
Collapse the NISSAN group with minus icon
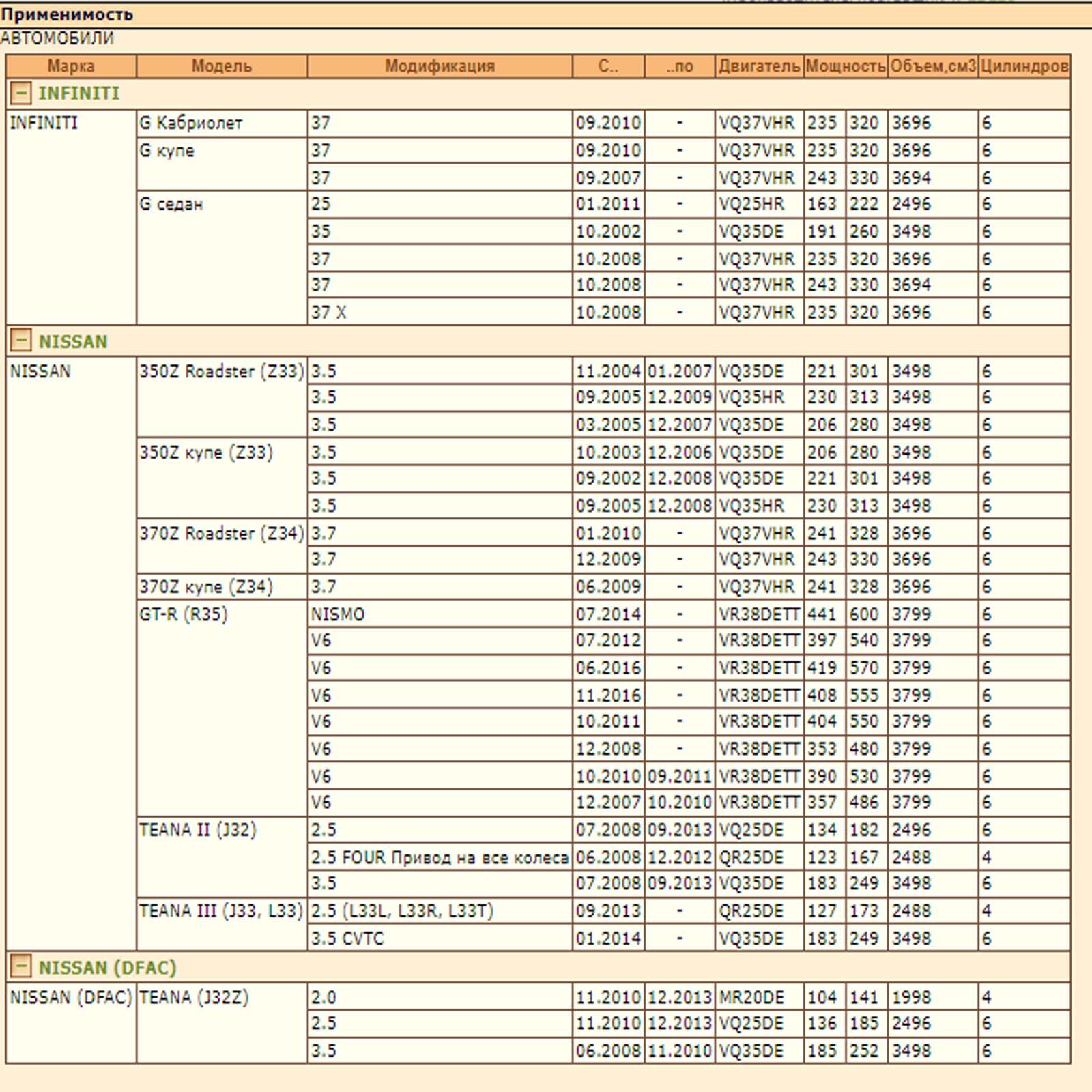21,341
